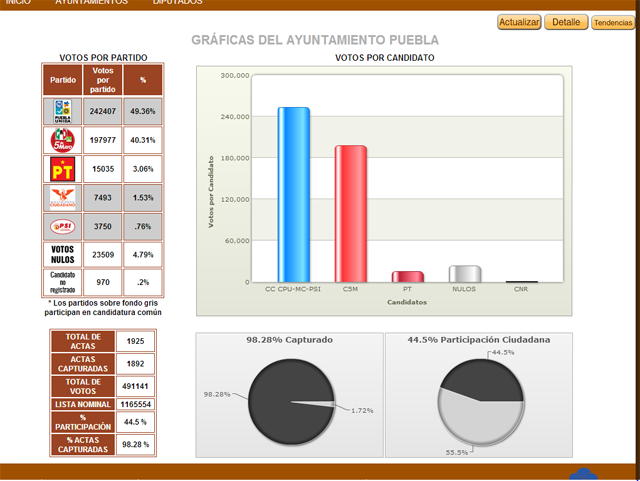Click the Total de Votos value 491141
Screen dimensions: 640x481
coord(137,384)
